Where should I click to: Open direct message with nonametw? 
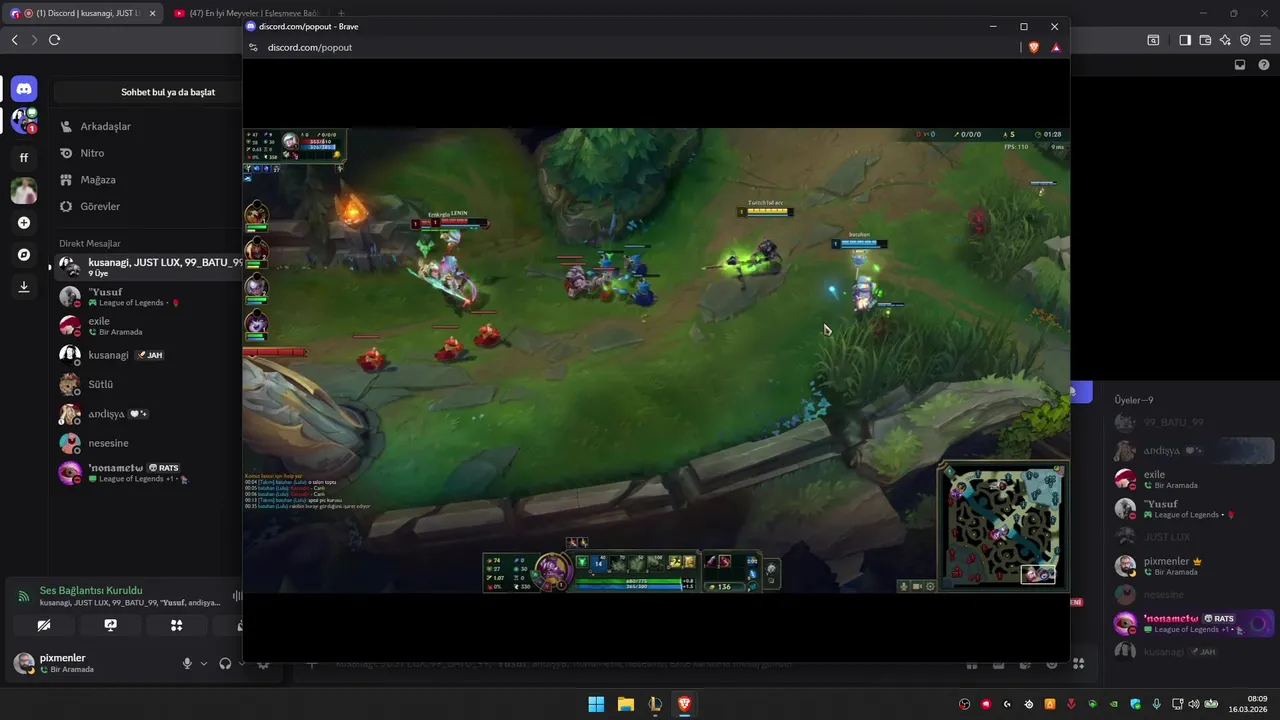(148, 473)
